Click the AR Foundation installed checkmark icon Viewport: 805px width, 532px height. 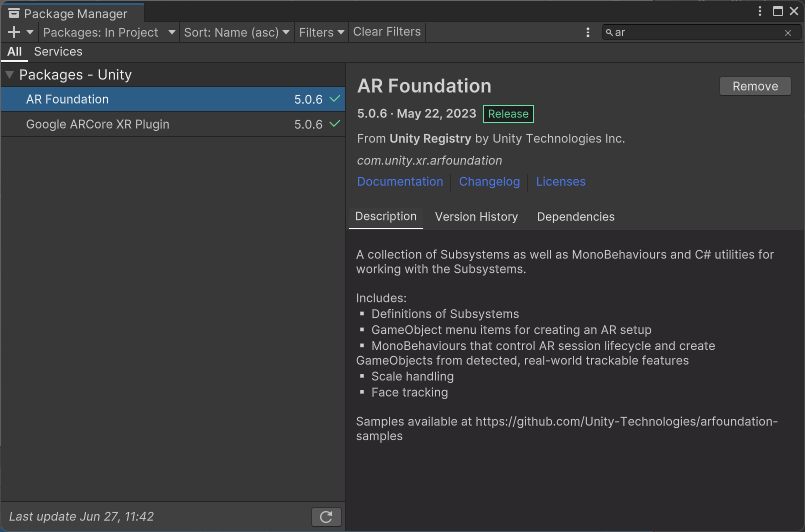pos(335,99)
